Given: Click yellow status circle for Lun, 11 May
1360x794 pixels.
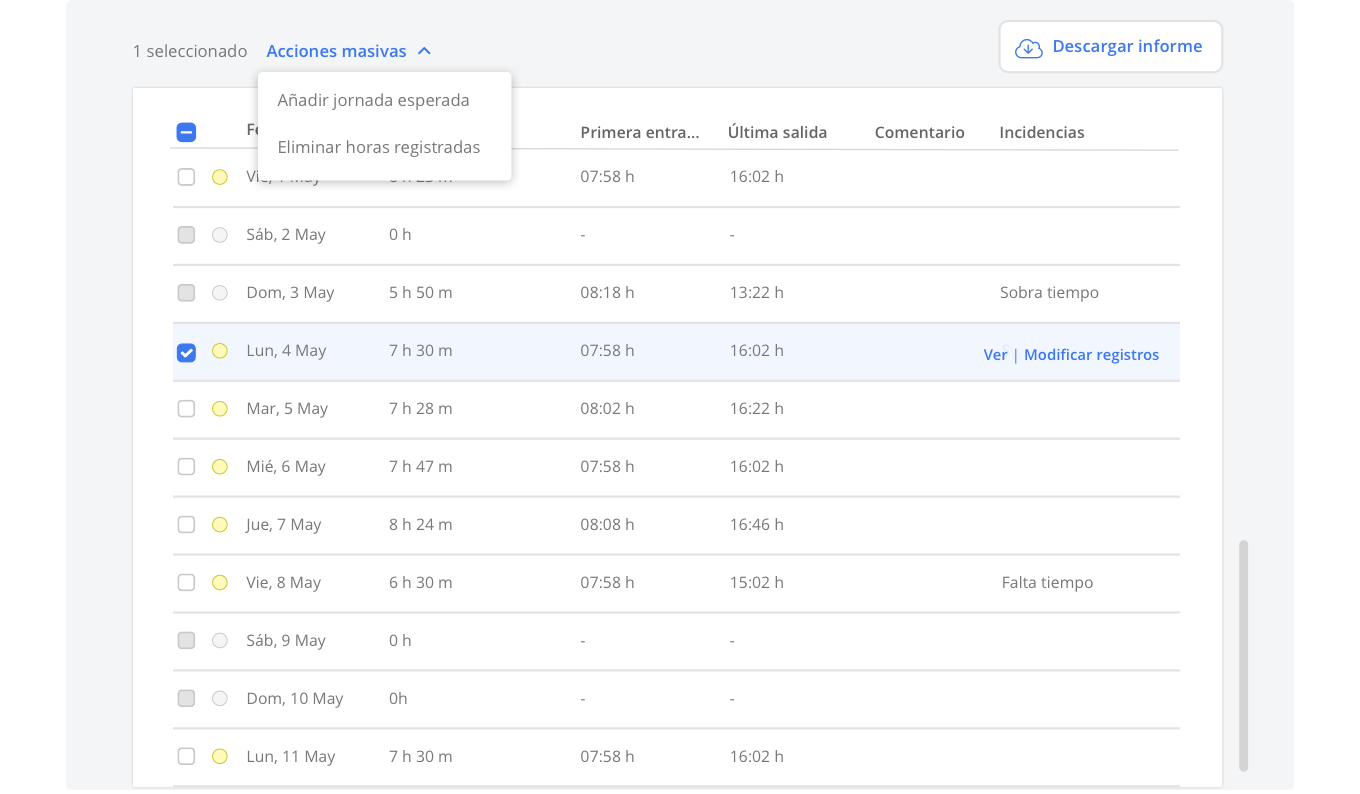Looking at the screenshot, I should click(220, 757).
